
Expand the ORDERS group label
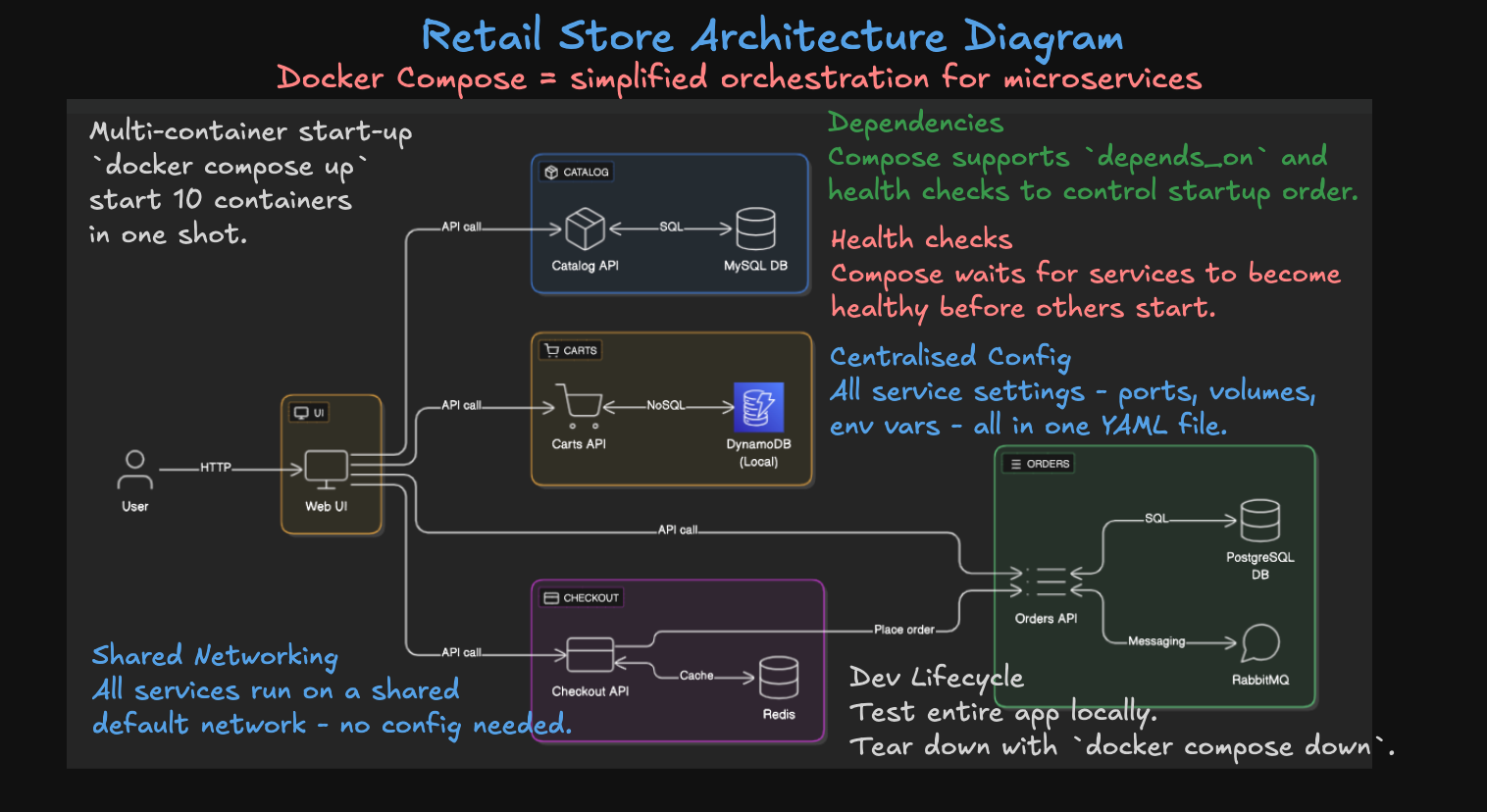(1038, 464)
